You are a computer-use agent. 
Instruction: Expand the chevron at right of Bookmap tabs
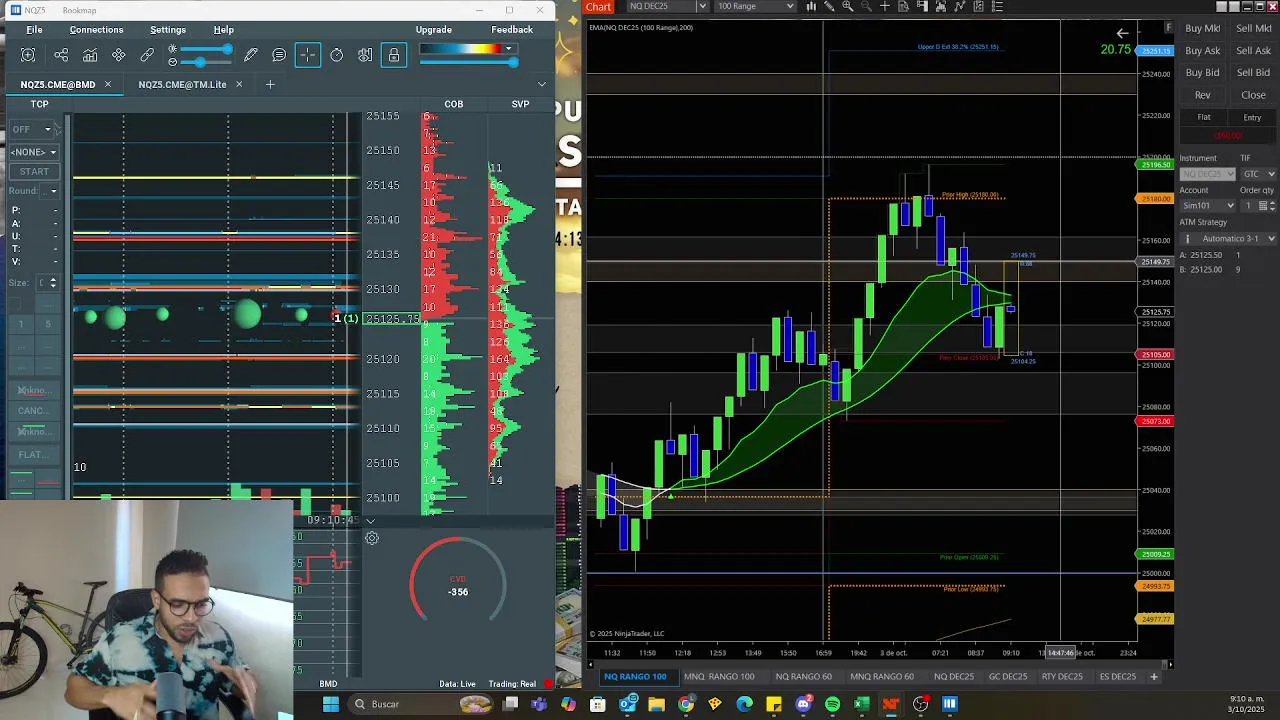tap(542, 85)
